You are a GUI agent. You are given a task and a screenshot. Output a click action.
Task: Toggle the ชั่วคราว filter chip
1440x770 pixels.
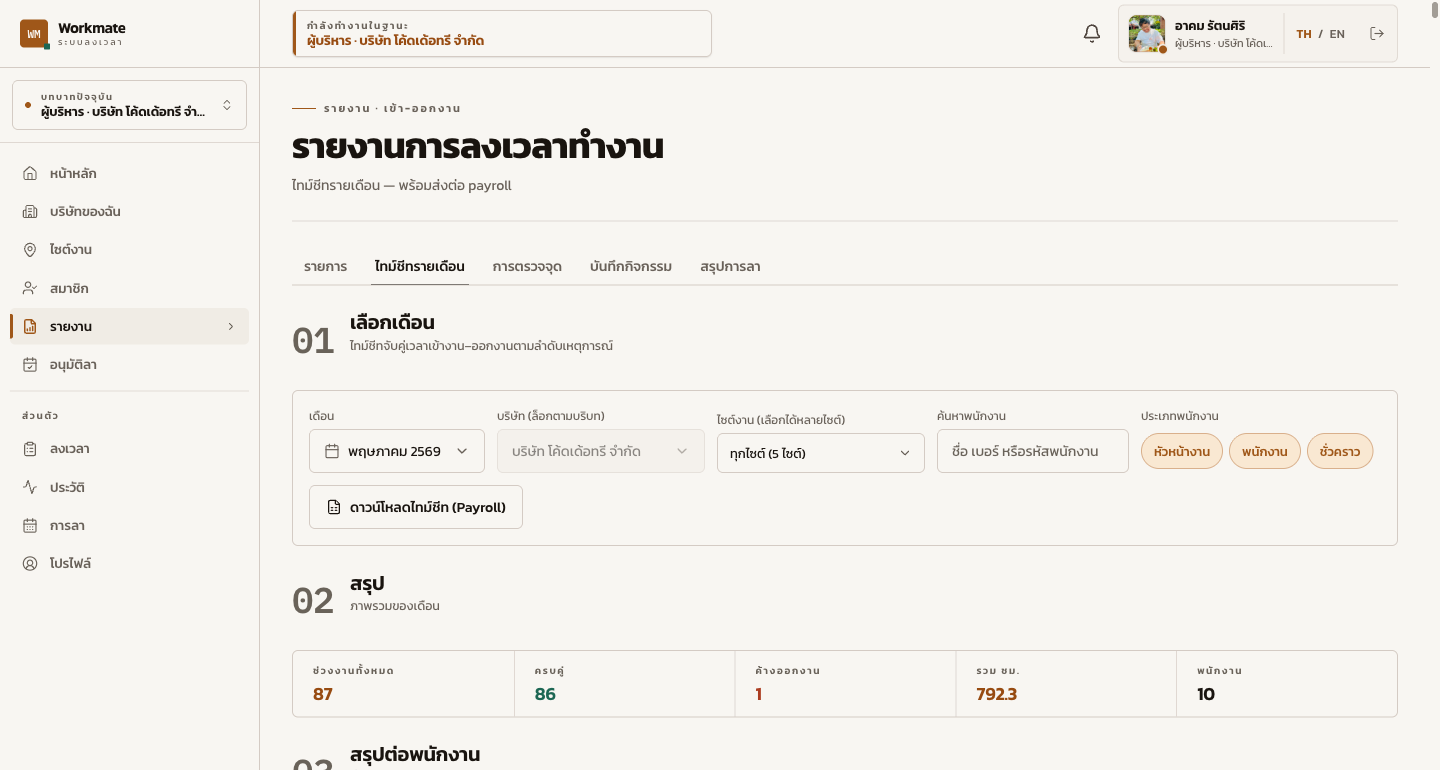(1340, 452)
